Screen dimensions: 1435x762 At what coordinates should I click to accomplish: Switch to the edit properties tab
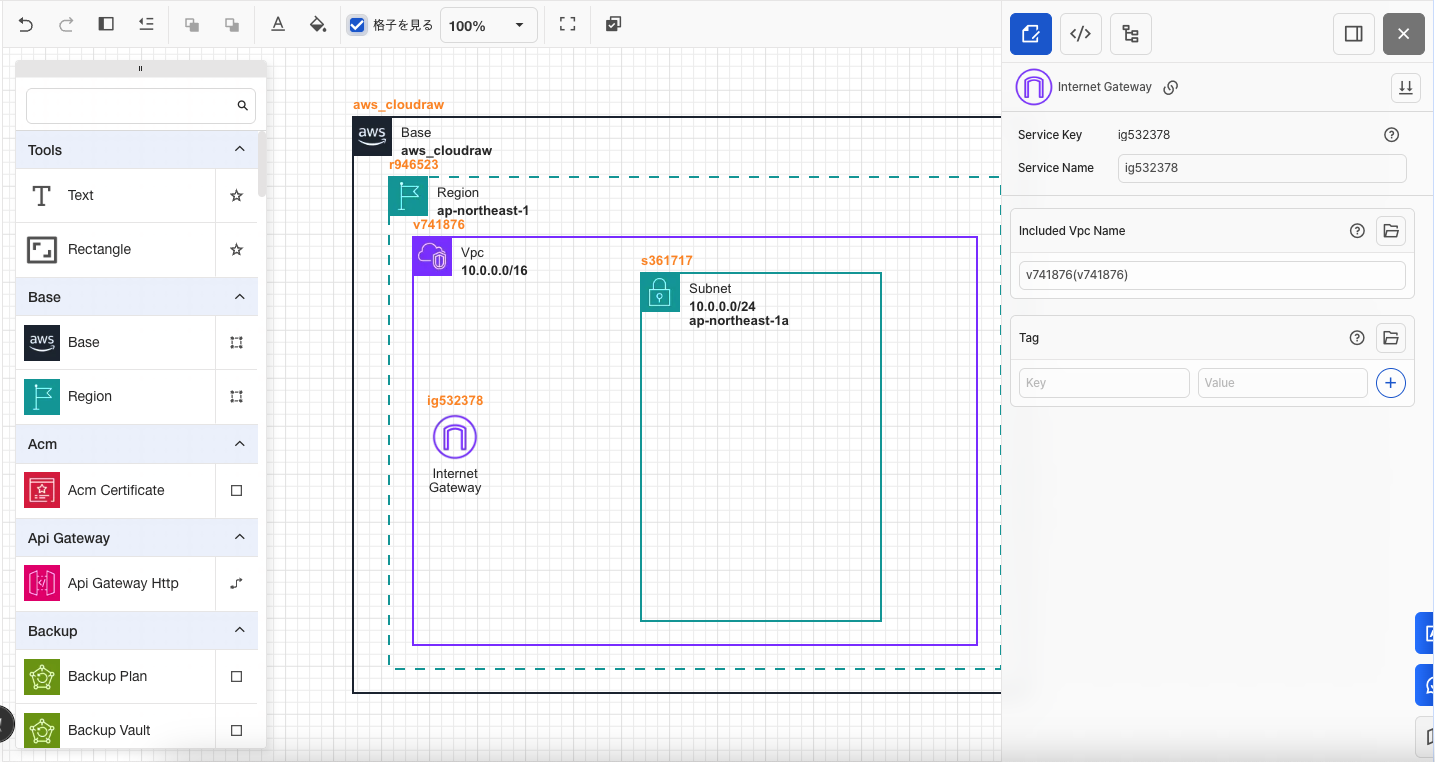coord(1031,34)
